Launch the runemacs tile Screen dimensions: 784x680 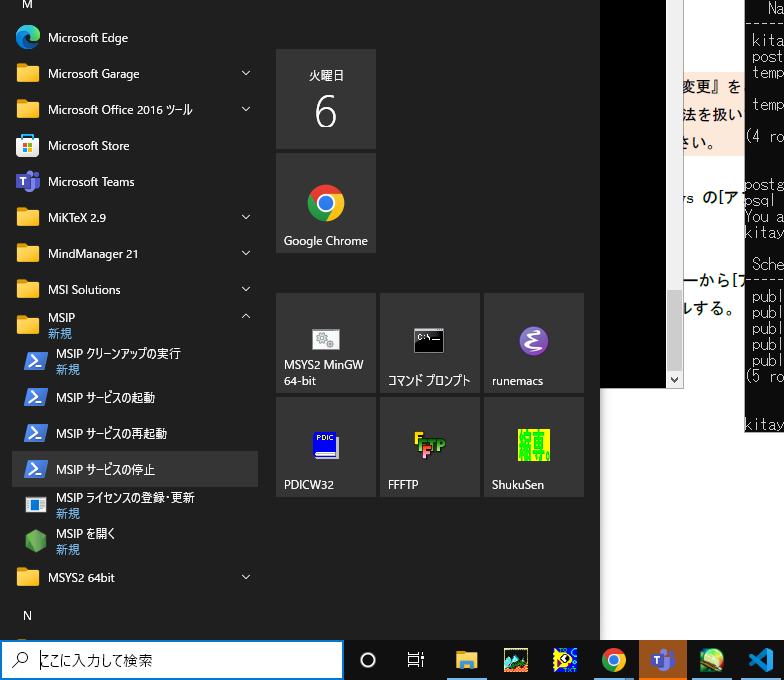[533, 343]
